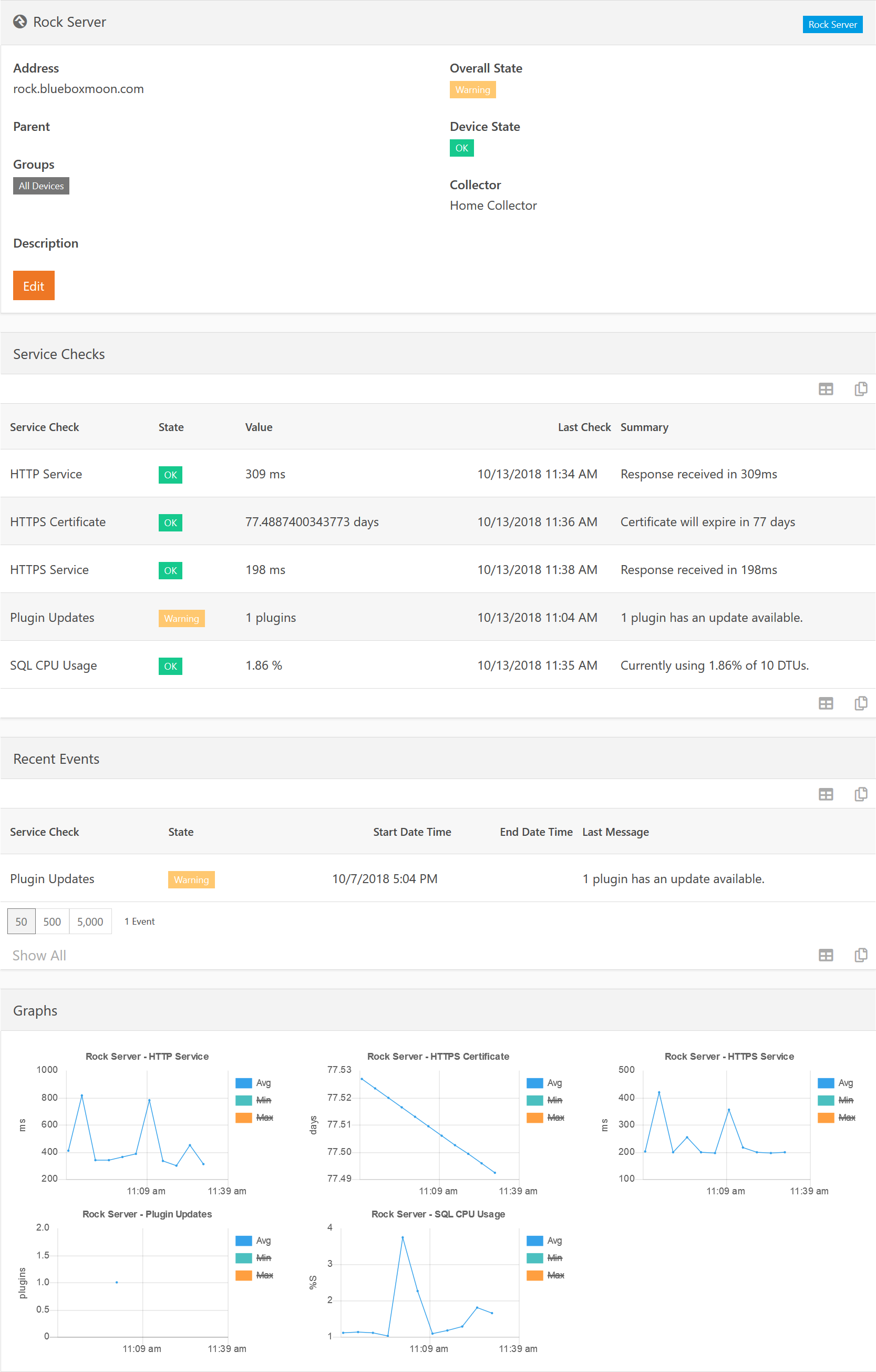
Task: Toggle Min series in HTTPS Service graph legend
Action: point(835,1100)
